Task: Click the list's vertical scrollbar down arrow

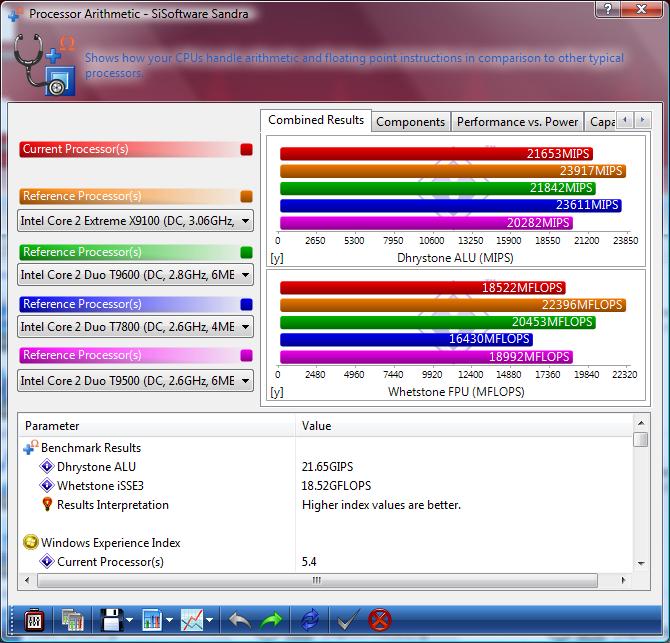Action: click(x=641, y=564)
